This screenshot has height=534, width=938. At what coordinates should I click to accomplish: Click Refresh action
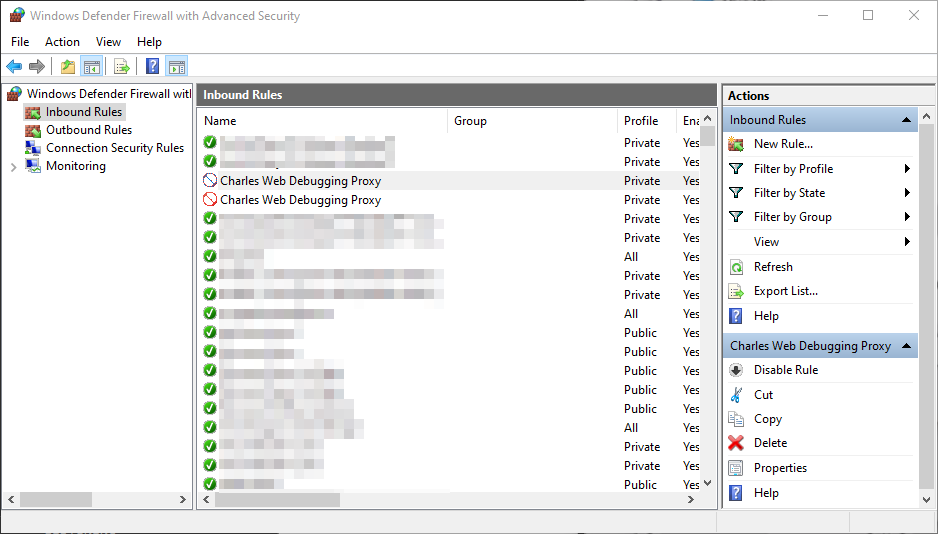click(x=773, y=267)
